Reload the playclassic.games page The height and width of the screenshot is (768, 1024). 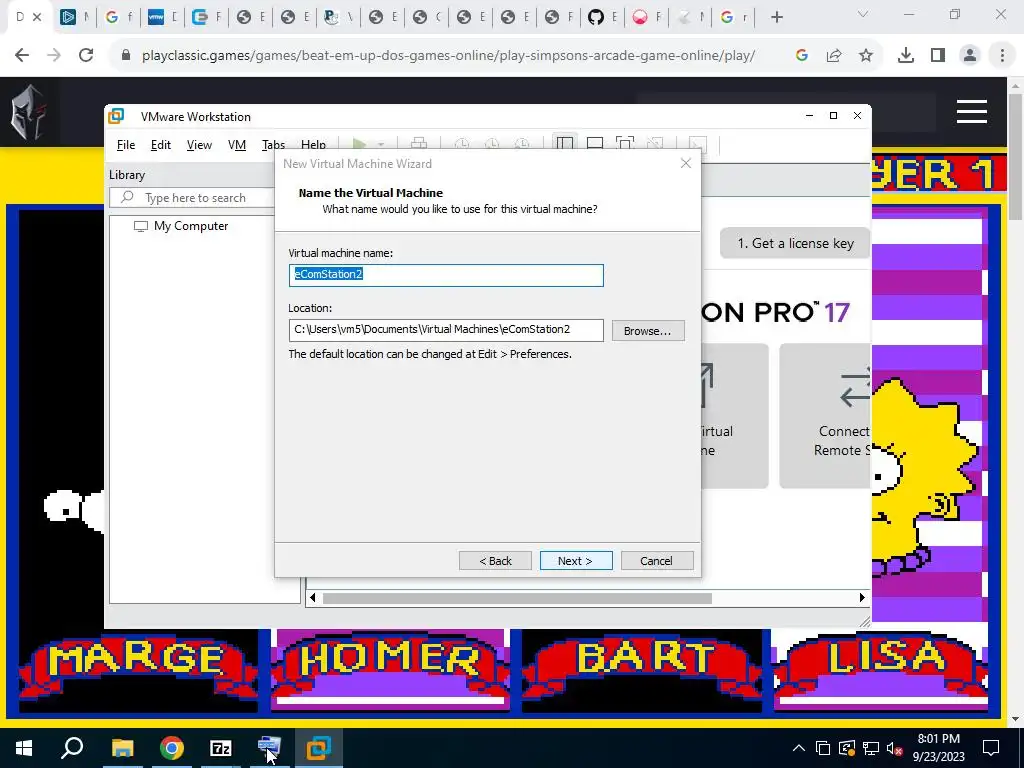(x=86, y=56)
